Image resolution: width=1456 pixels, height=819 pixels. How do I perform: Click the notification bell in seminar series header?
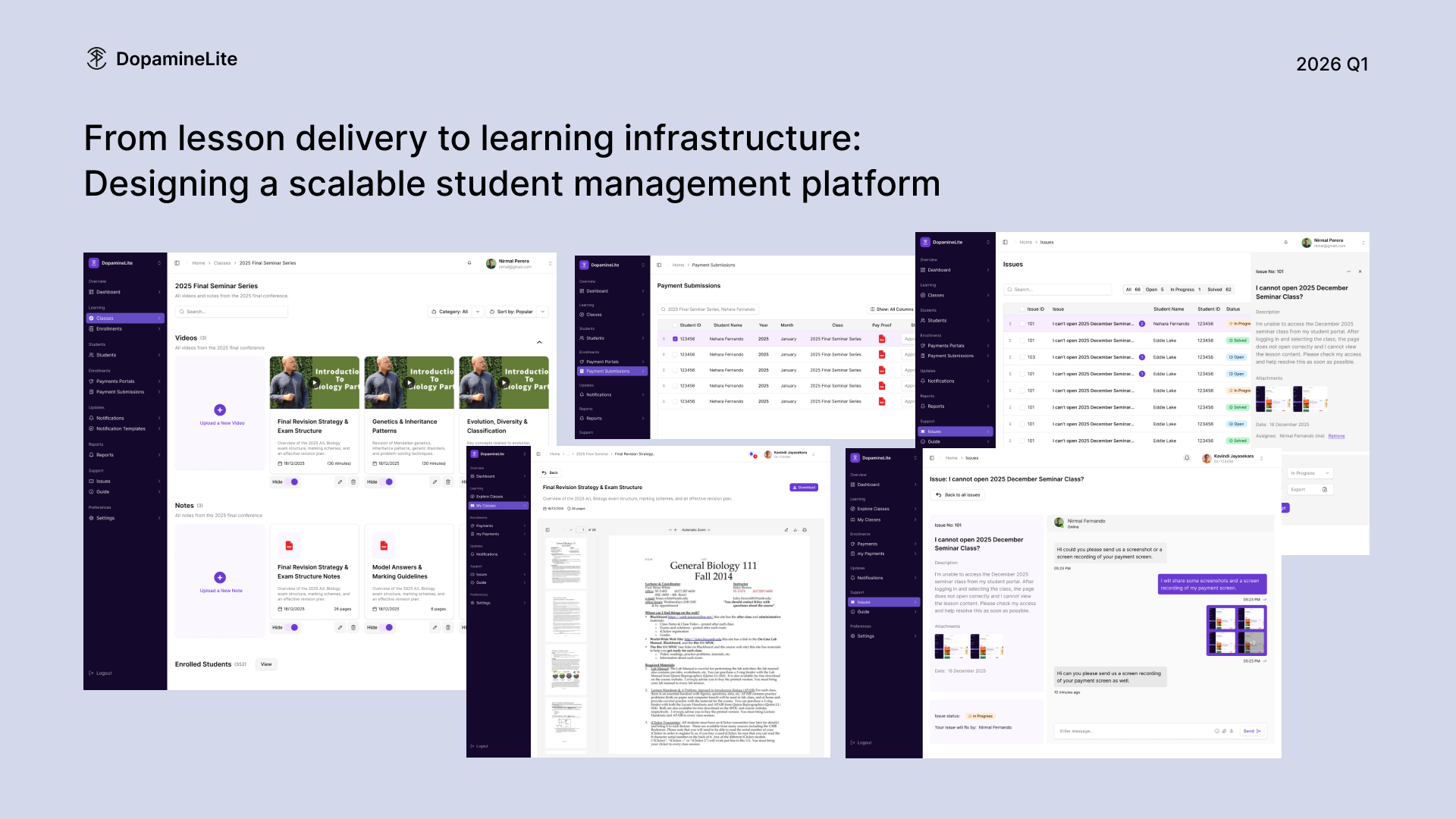point(469,263)
